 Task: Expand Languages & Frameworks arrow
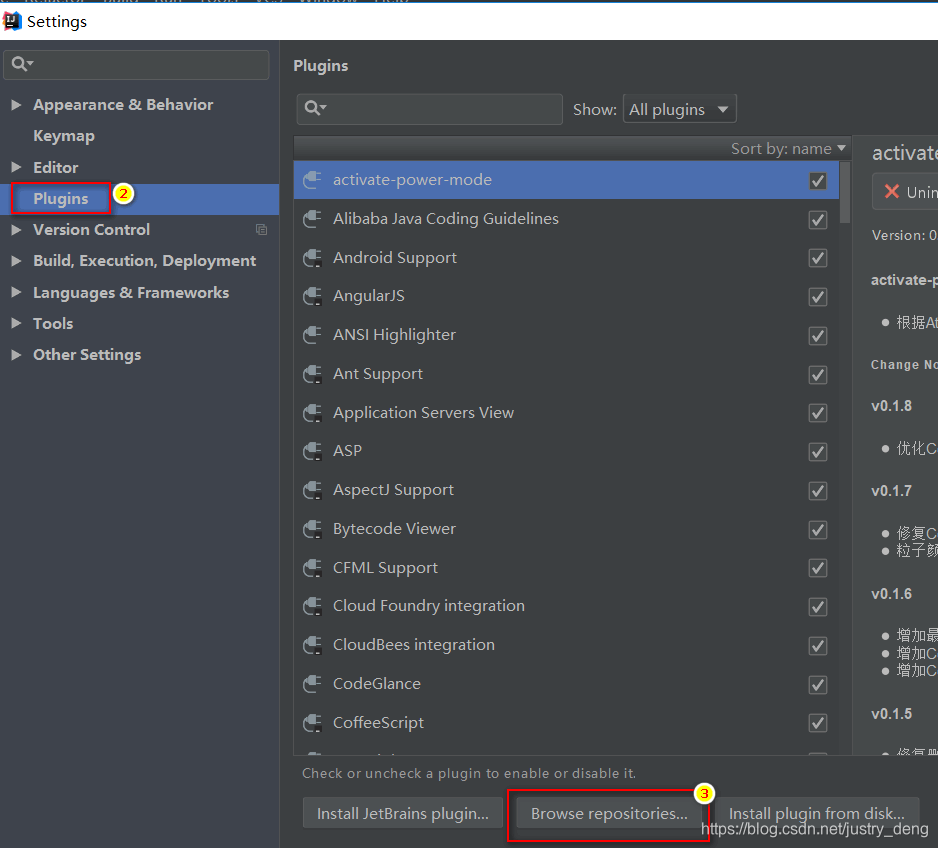16,292
